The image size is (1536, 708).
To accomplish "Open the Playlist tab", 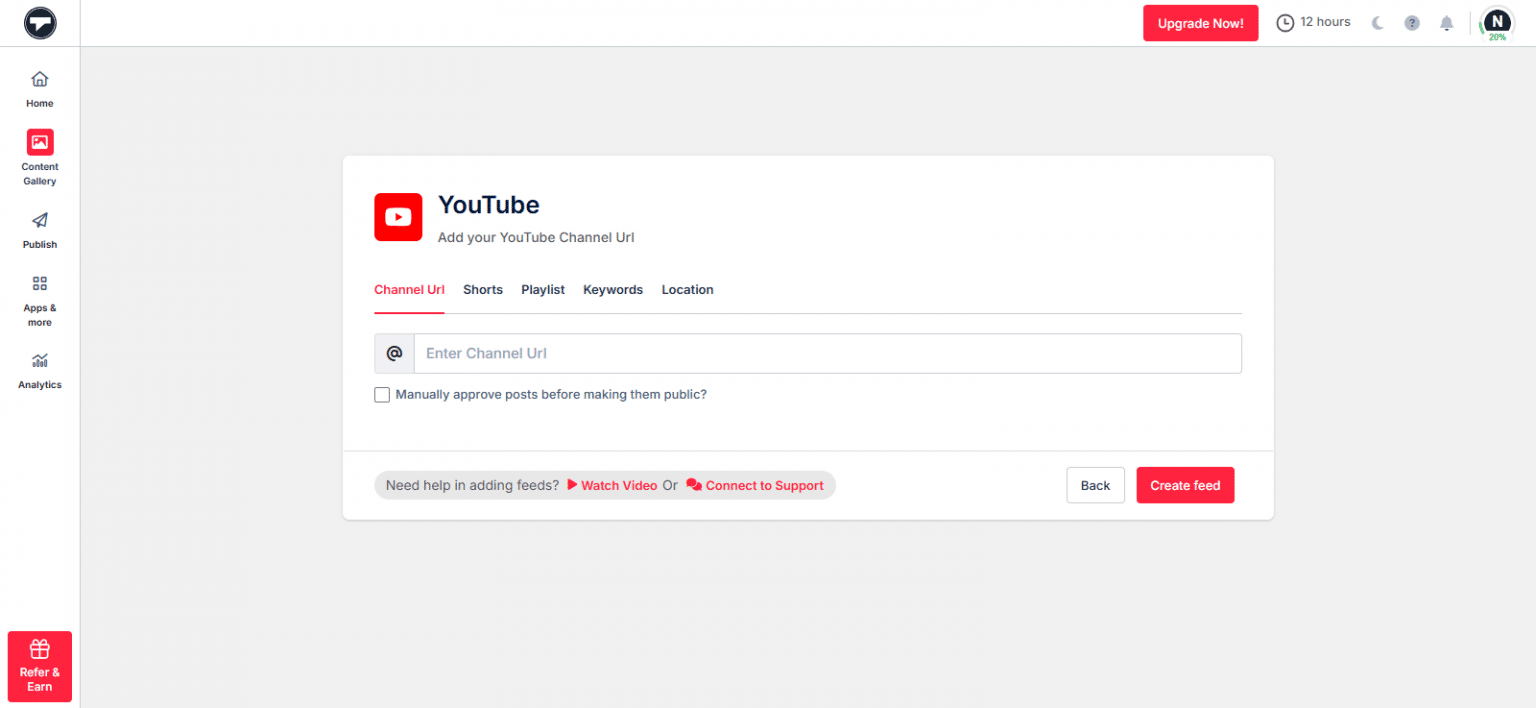I will pos(543,289).
